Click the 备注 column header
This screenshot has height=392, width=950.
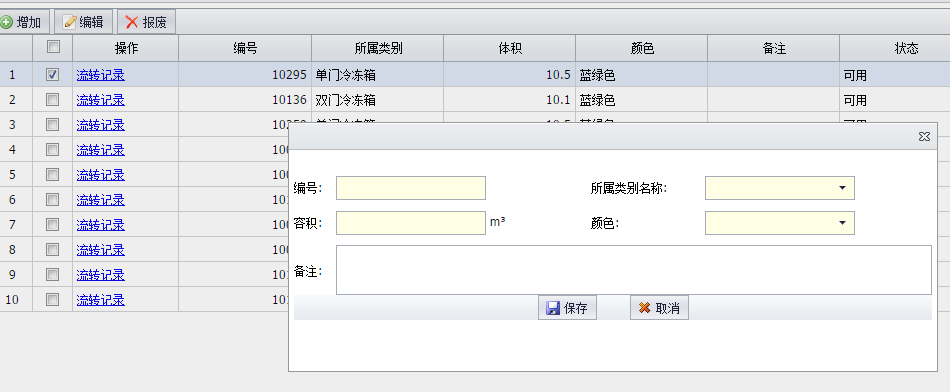point(774,48)
